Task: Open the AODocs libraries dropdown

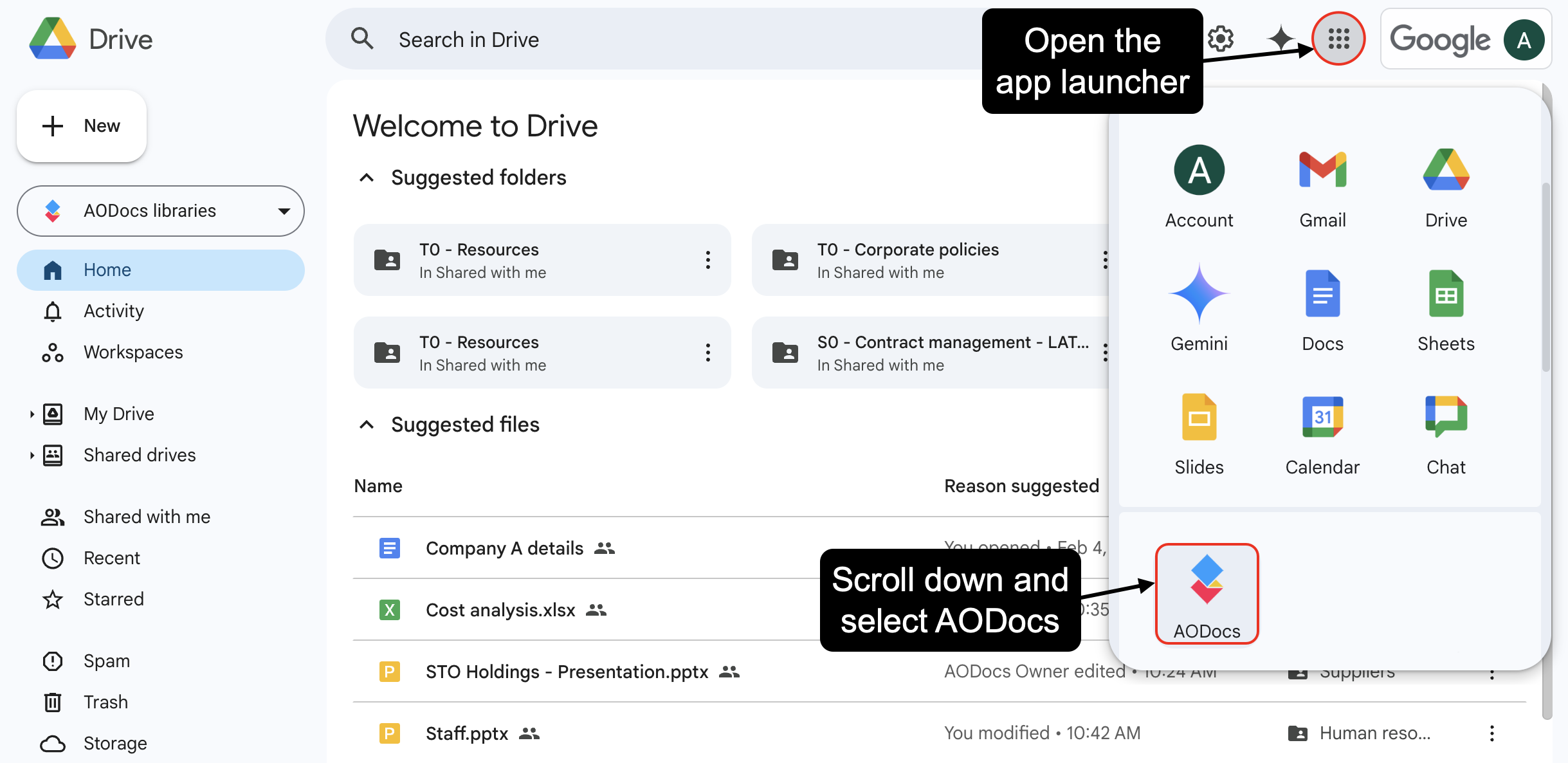Action: point(161,211)
